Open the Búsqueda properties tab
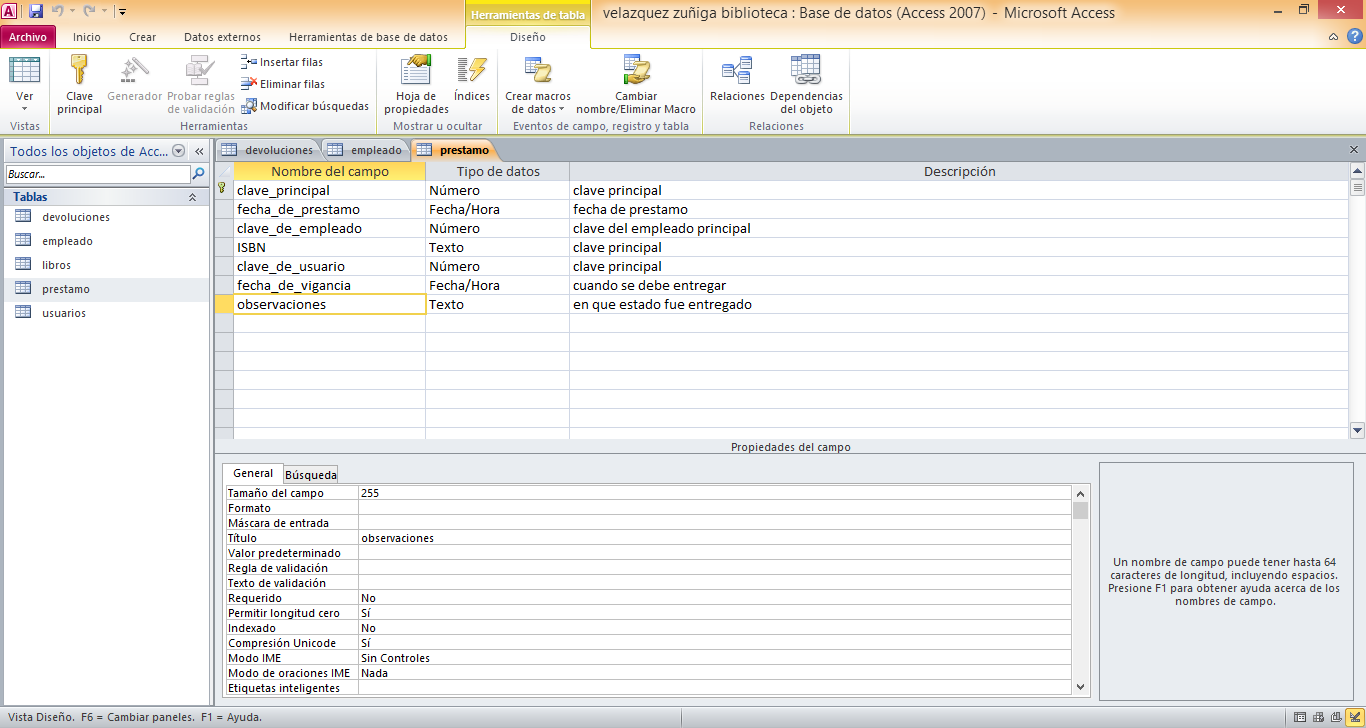Screen dimensions: 1366x728 (x=311, y=475)
